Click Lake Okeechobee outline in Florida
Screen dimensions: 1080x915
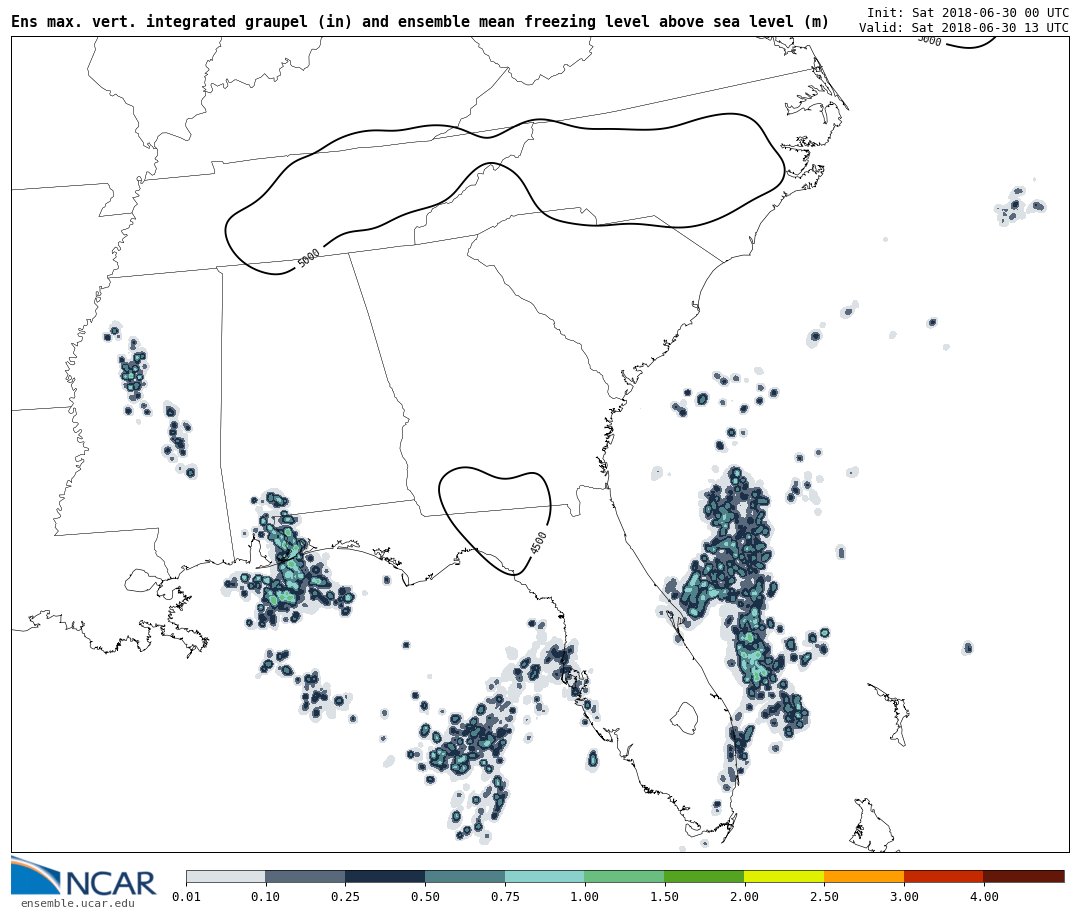click(684, 717)
